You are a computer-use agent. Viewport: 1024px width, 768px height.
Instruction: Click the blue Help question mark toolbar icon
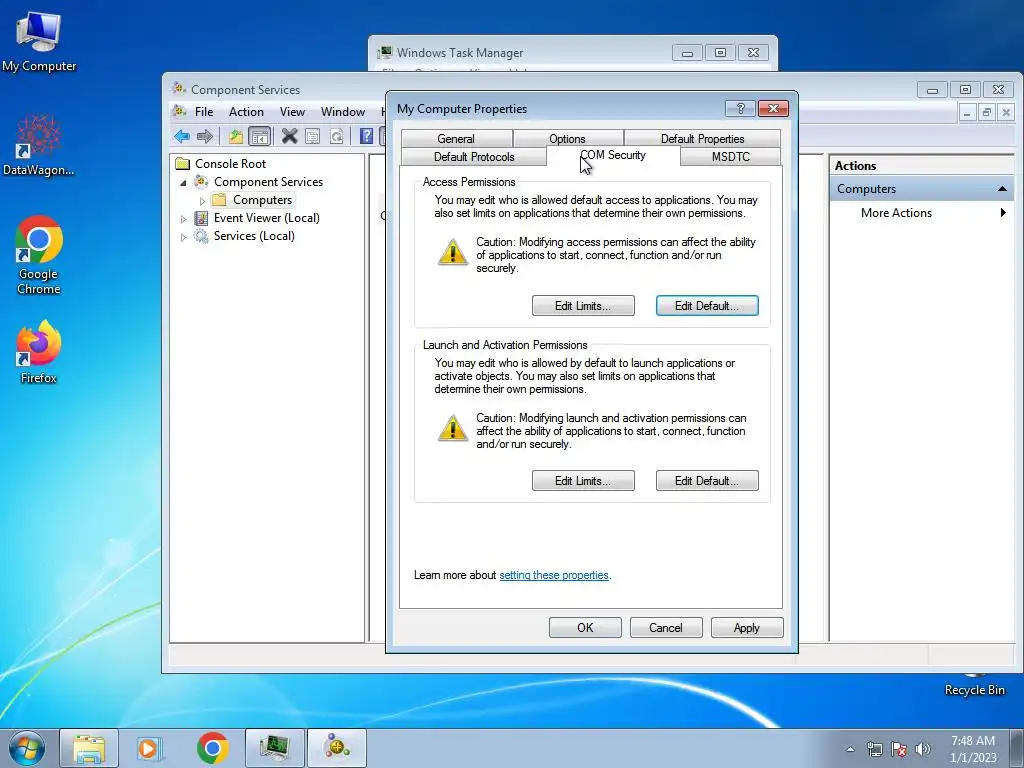click(x=366, y=136)
